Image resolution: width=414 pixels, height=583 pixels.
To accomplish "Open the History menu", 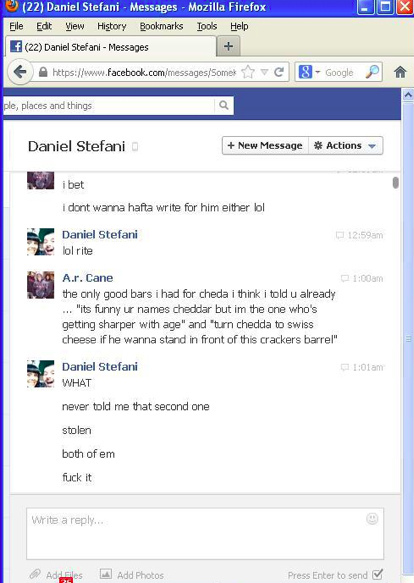I will (112, 26).
